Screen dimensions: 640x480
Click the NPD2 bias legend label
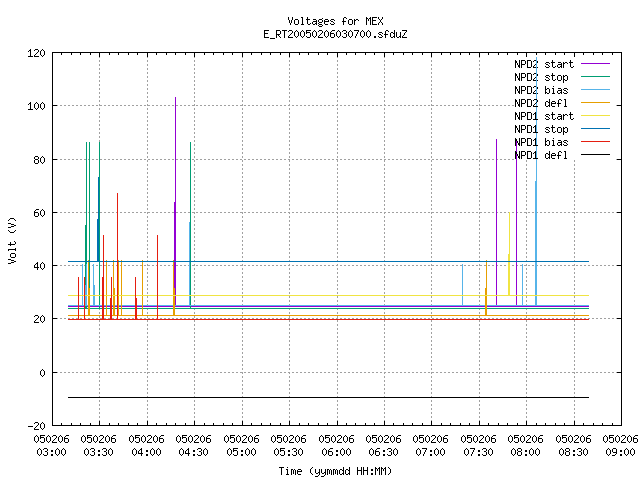pyautogui.click(x=541, y=90)
